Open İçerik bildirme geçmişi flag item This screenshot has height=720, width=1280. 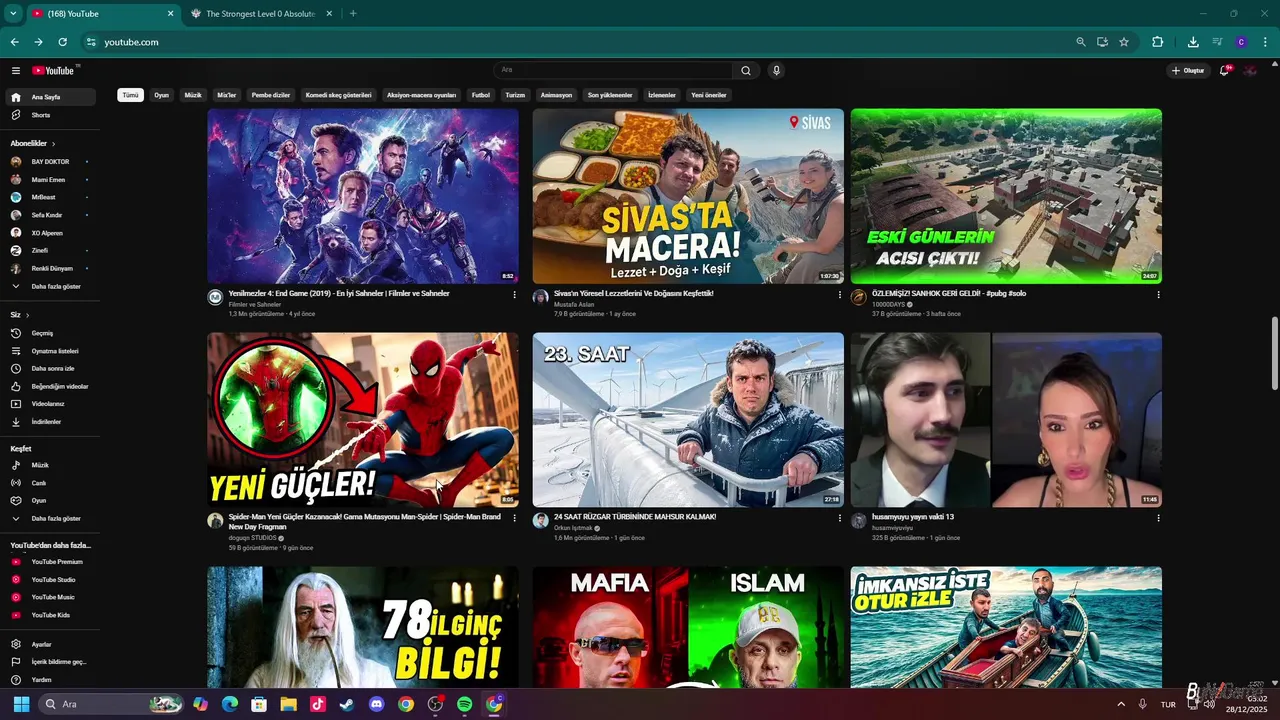pyautogui.click(x=52, y=662)
